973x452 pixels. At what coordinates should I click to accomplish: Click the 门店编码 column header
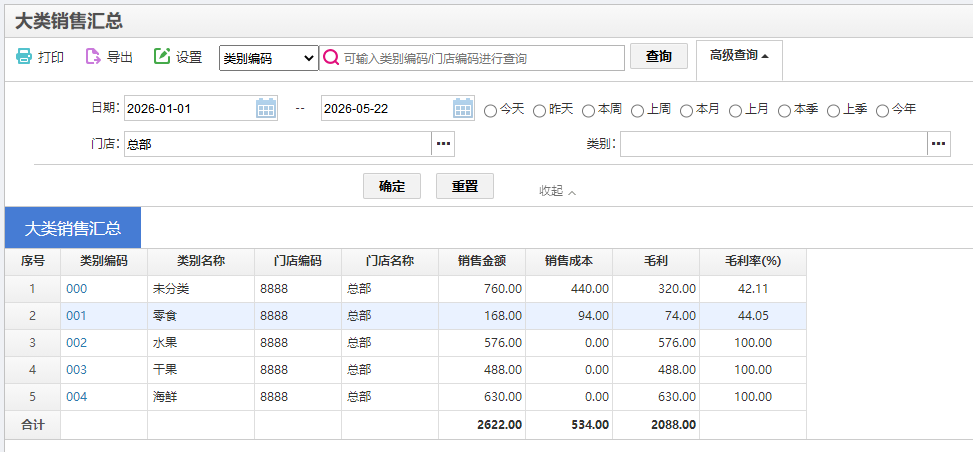[x=298, y=261]
